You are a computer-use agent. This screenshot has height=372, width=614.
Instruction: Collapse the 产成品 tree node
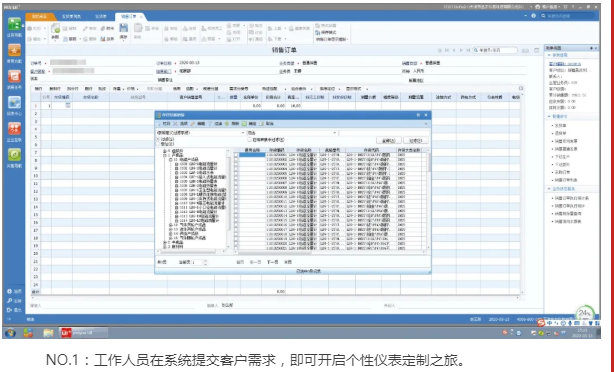point(165,155)
